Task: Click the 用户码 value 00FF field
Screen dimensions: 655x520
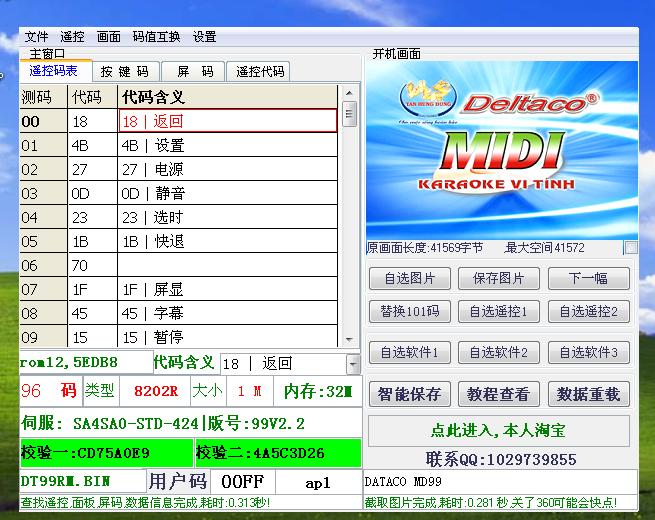Action: point(243,482)
